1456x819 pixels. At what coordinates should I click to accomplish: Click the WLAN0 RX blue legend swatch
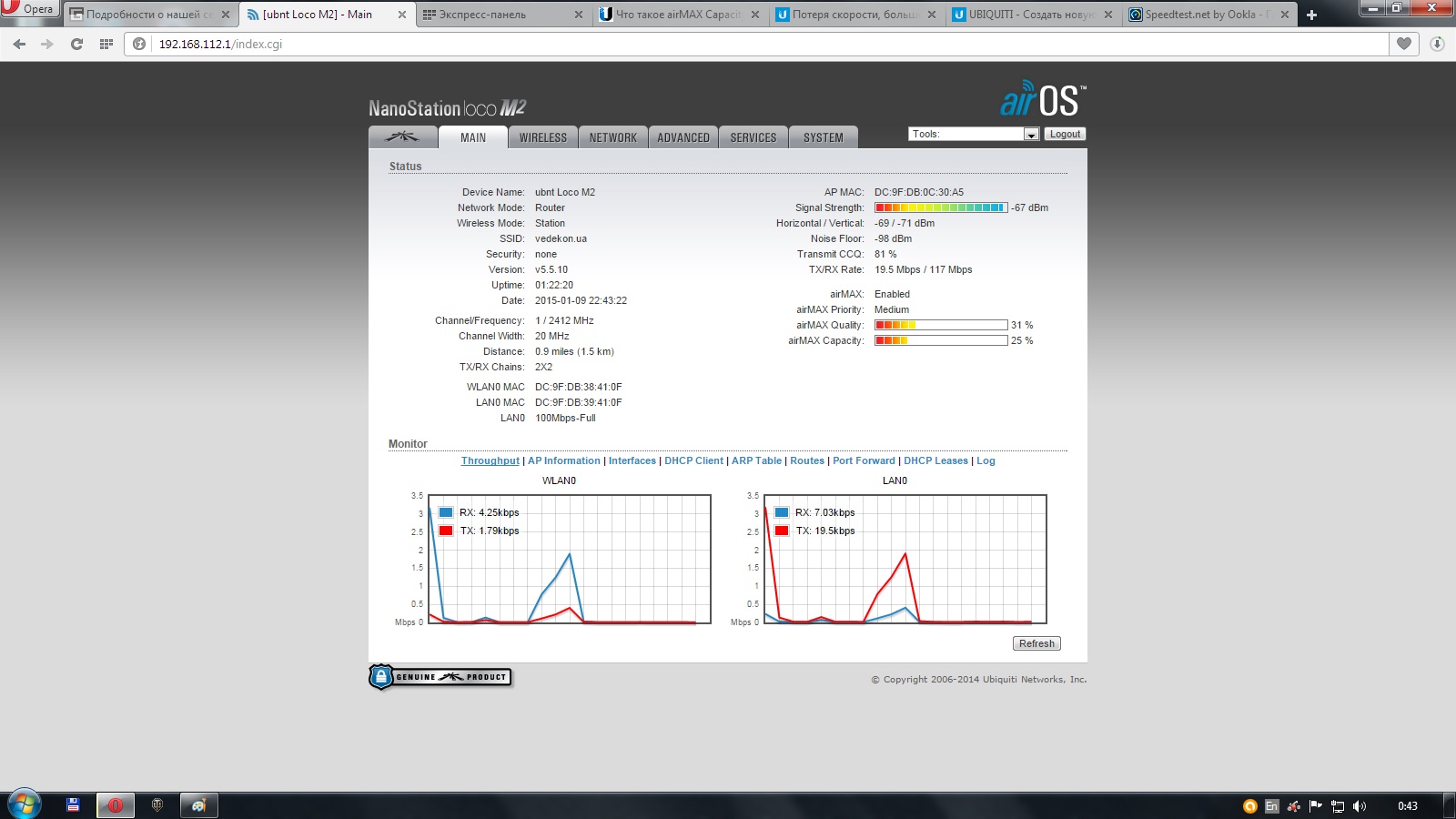(446, 512)
